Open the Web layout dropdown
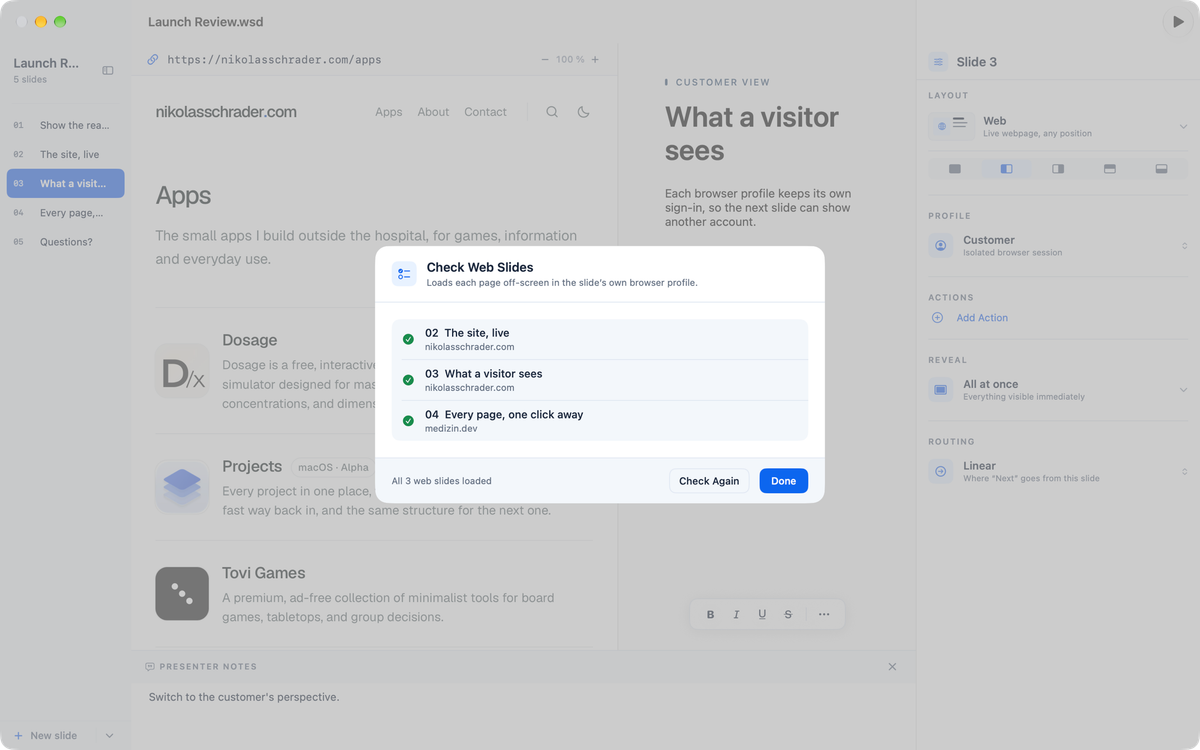The image size is (1200, 750). click(x=1058, y=126)
